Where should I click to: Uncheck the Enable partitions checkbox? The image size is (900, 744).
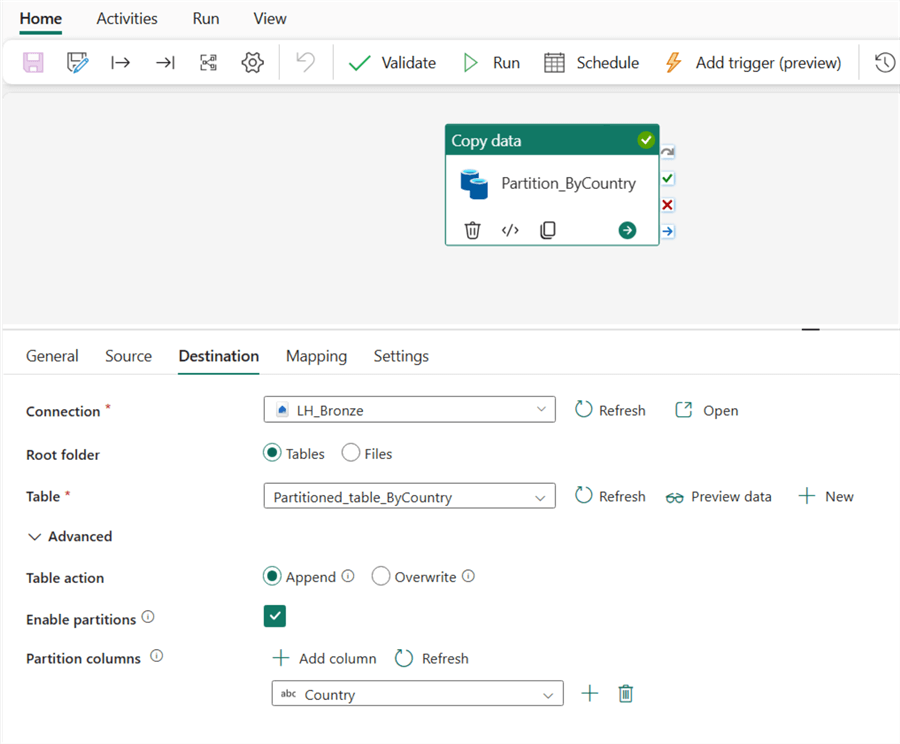(275, 617)
